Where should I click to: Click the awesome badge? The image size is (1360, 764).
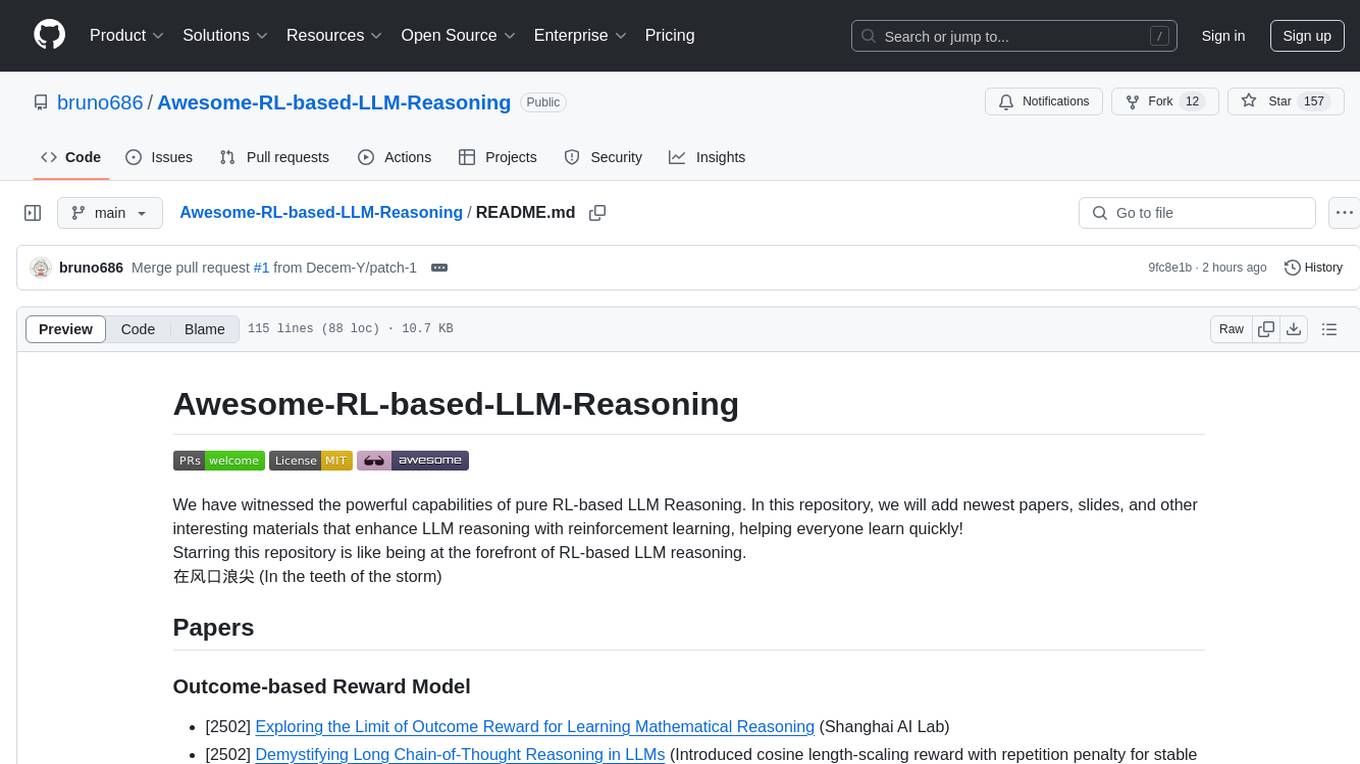coord(413,460)
